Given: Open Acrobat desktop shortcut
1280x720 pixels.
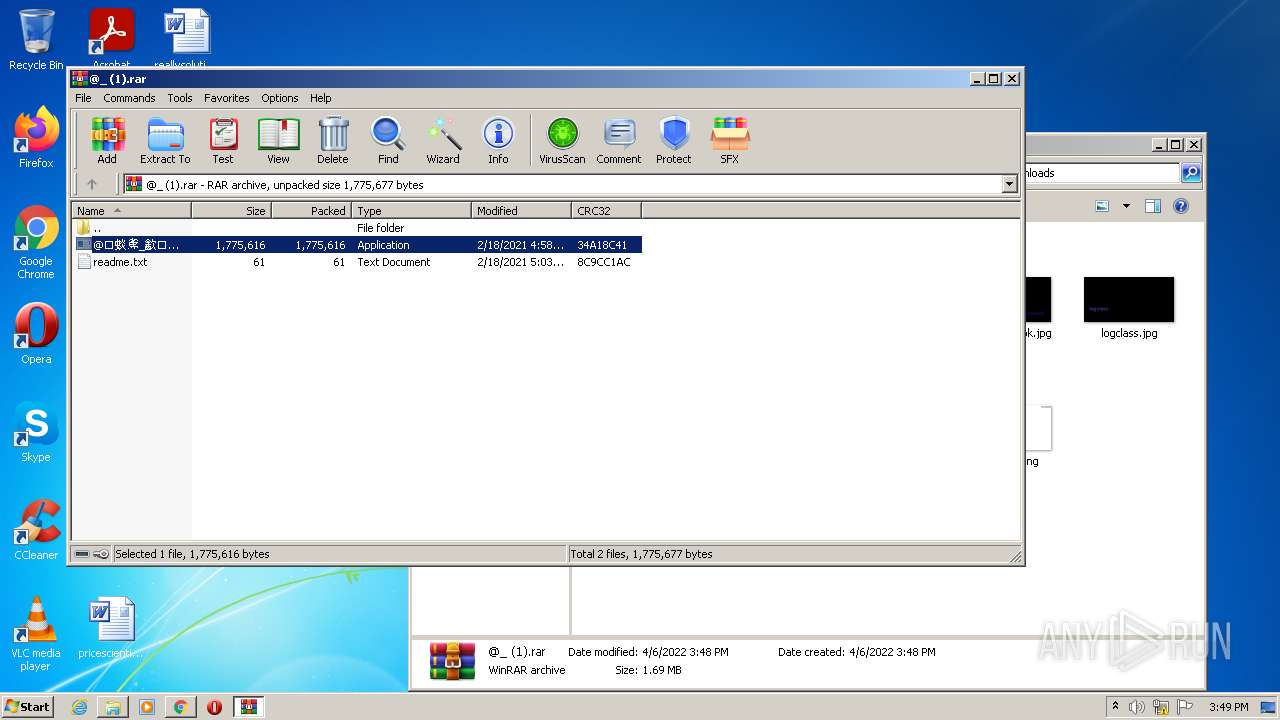Looking at the screenshot, I should [x=111, y=40].
